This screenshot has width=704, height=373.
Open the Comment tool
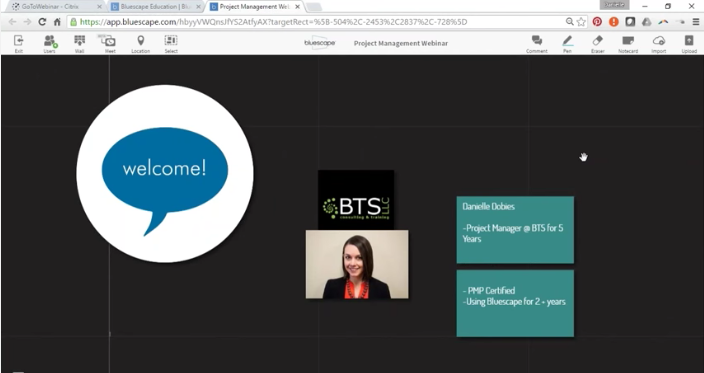pos(537,40)
